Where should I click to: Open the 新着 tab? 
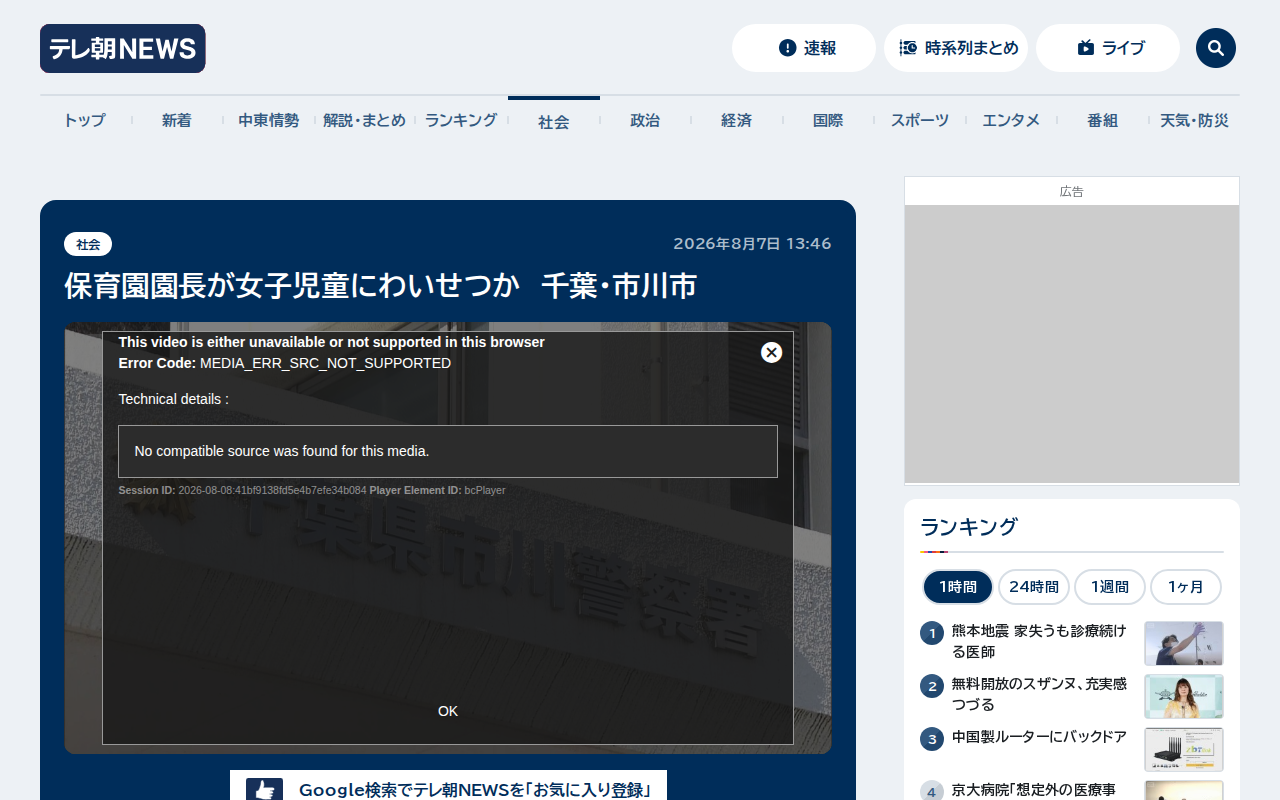(x=176, y=120)
